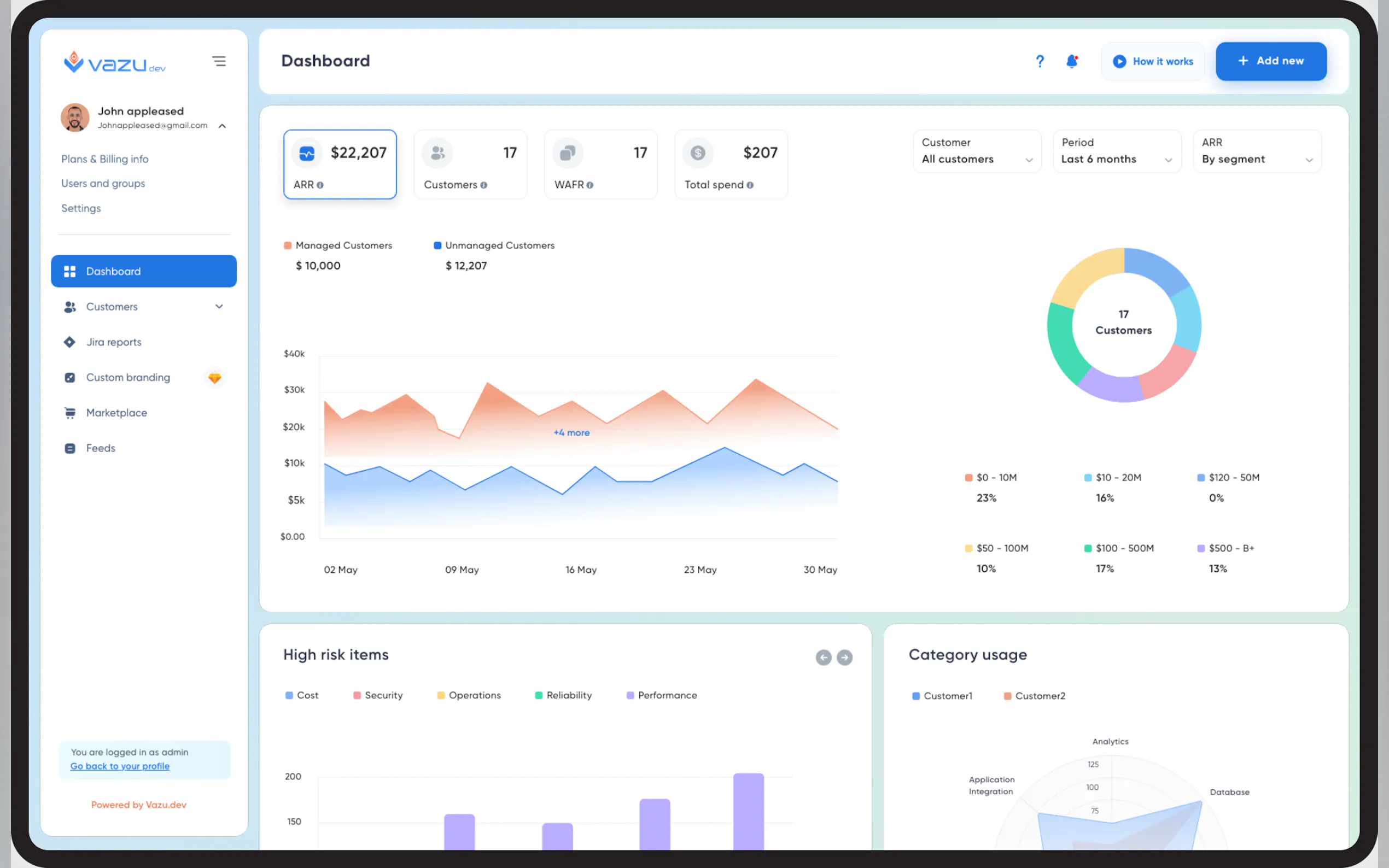Image resolution: width=1389 pixels, height=868 pixels.
Task: Toggle Operations legend in High risk items
Action: point(469,695)
